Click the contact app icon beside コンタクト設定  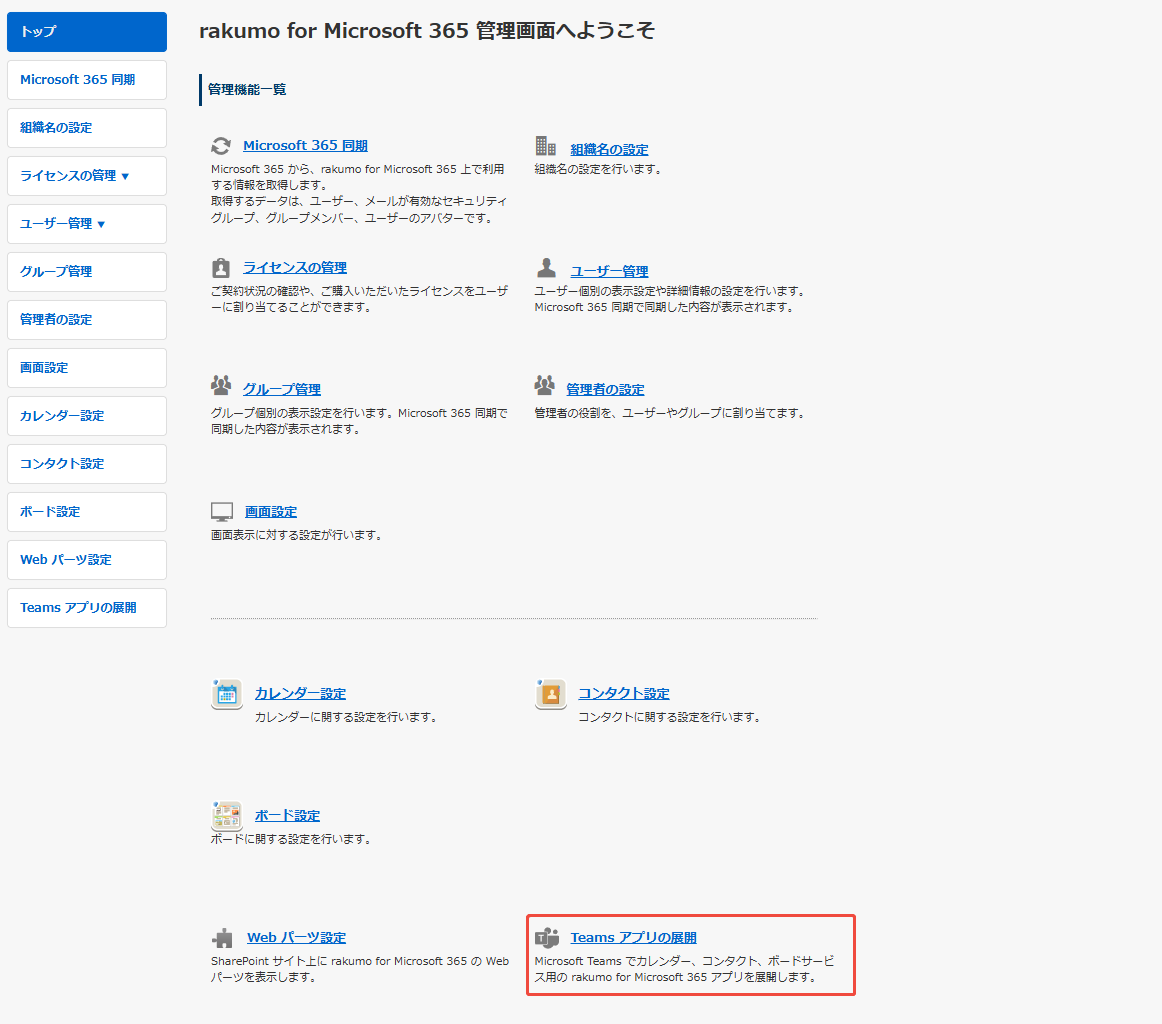tap(551, 694)
